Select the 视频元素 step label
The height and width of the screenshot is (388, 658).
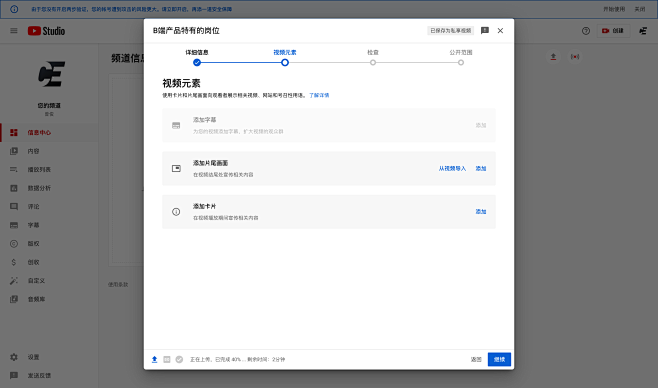point(285,52)
